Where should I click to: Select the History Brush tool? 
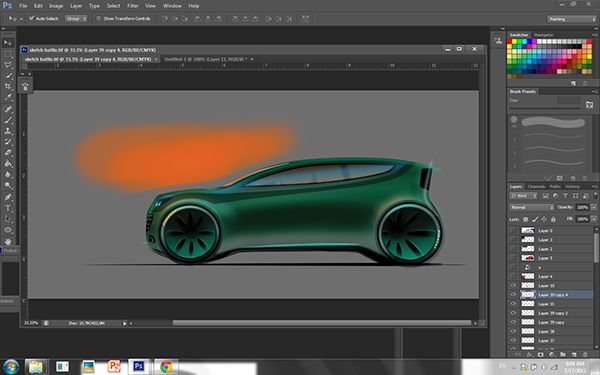click(8, 142)
